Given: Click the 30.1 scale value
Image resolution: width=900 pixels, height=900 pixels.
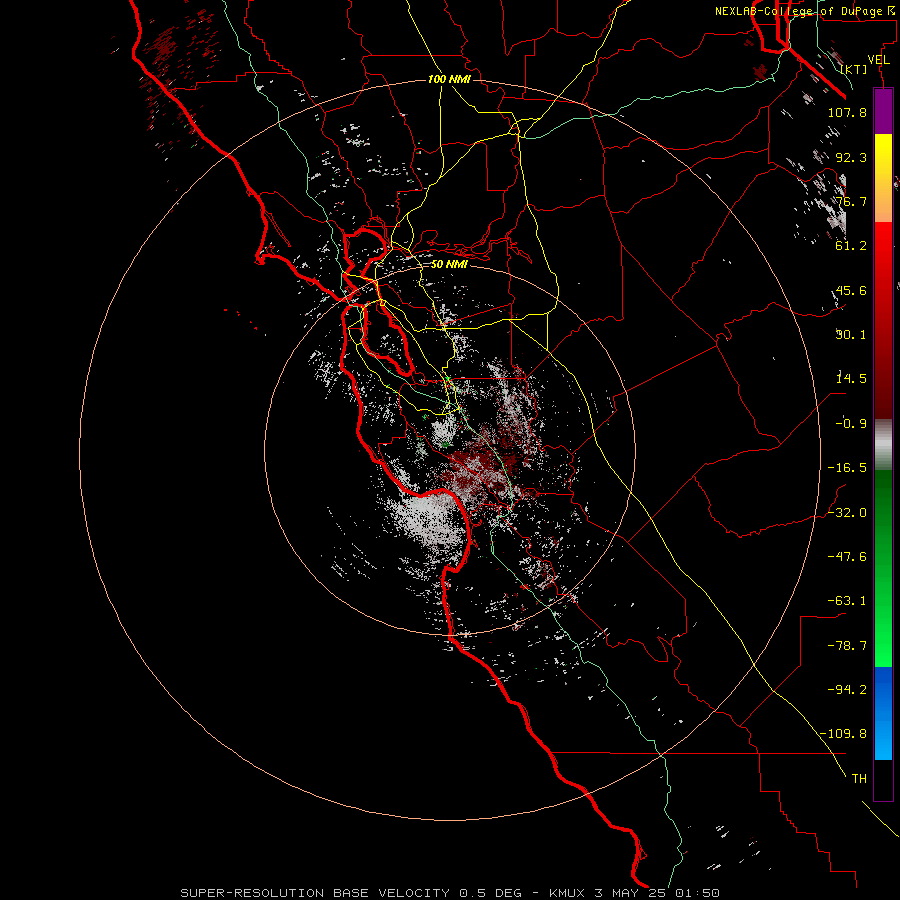Looking at the screenshot, I should click(851, 335).
